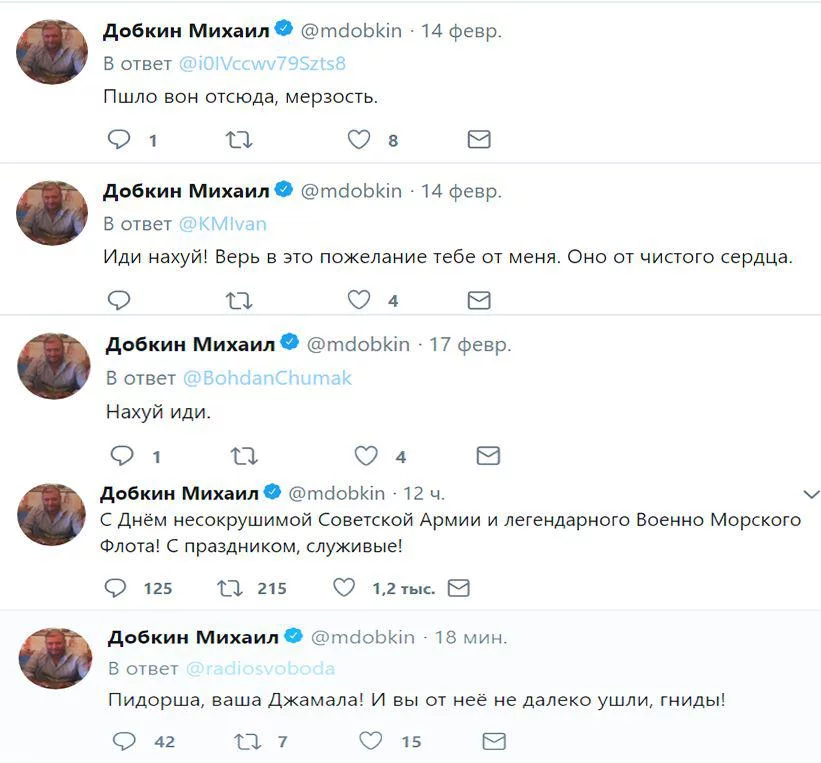The height and width of the screenshot is (763, 821).
Task: Retweet the reply to @KMIvan
Action: [x=238, y=299]
